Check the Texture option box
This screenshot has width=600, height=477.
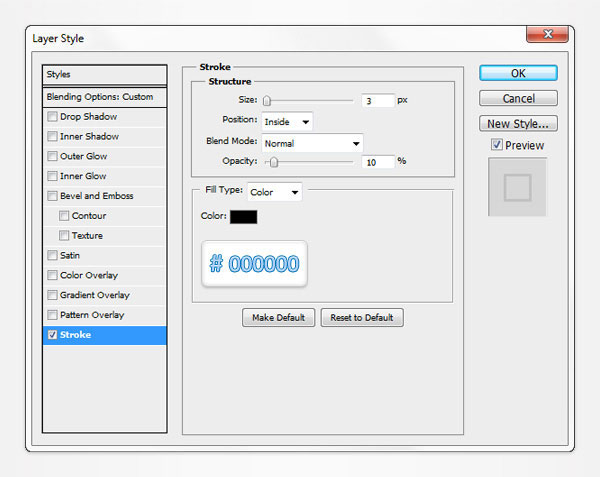click(x=64, y=236)
